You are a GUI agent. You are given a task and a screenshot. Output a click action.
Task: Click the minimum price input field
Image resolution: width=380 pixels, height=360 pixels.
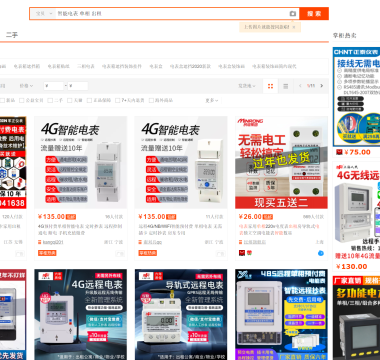(54, 86)
